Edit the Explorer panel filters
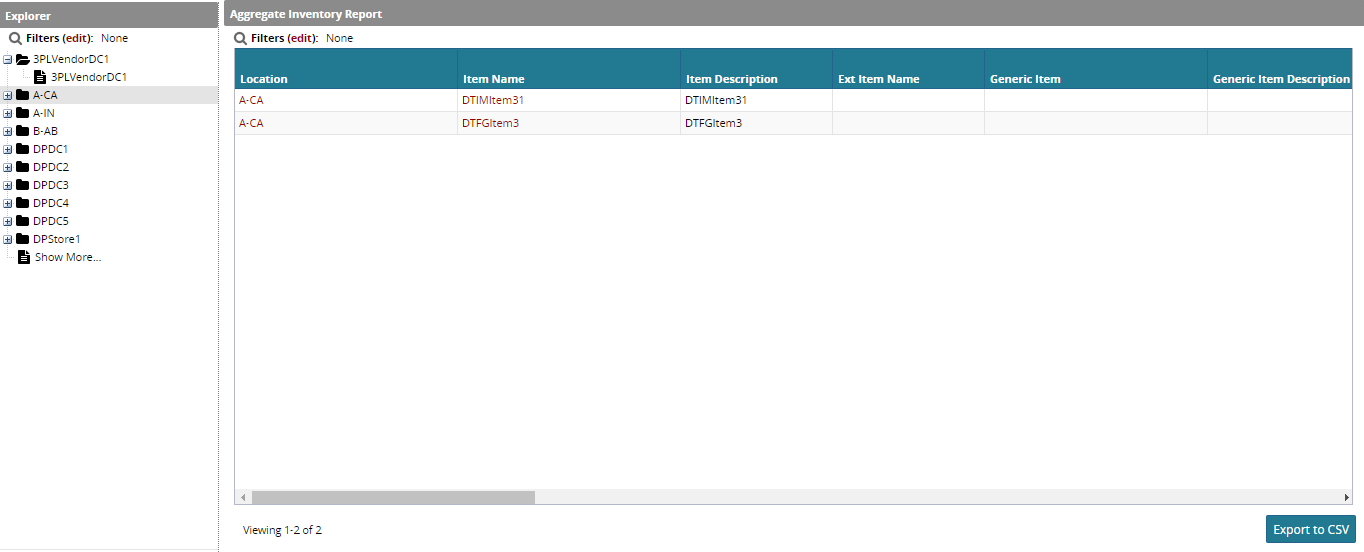1364x552 pixels. [78, 38]
